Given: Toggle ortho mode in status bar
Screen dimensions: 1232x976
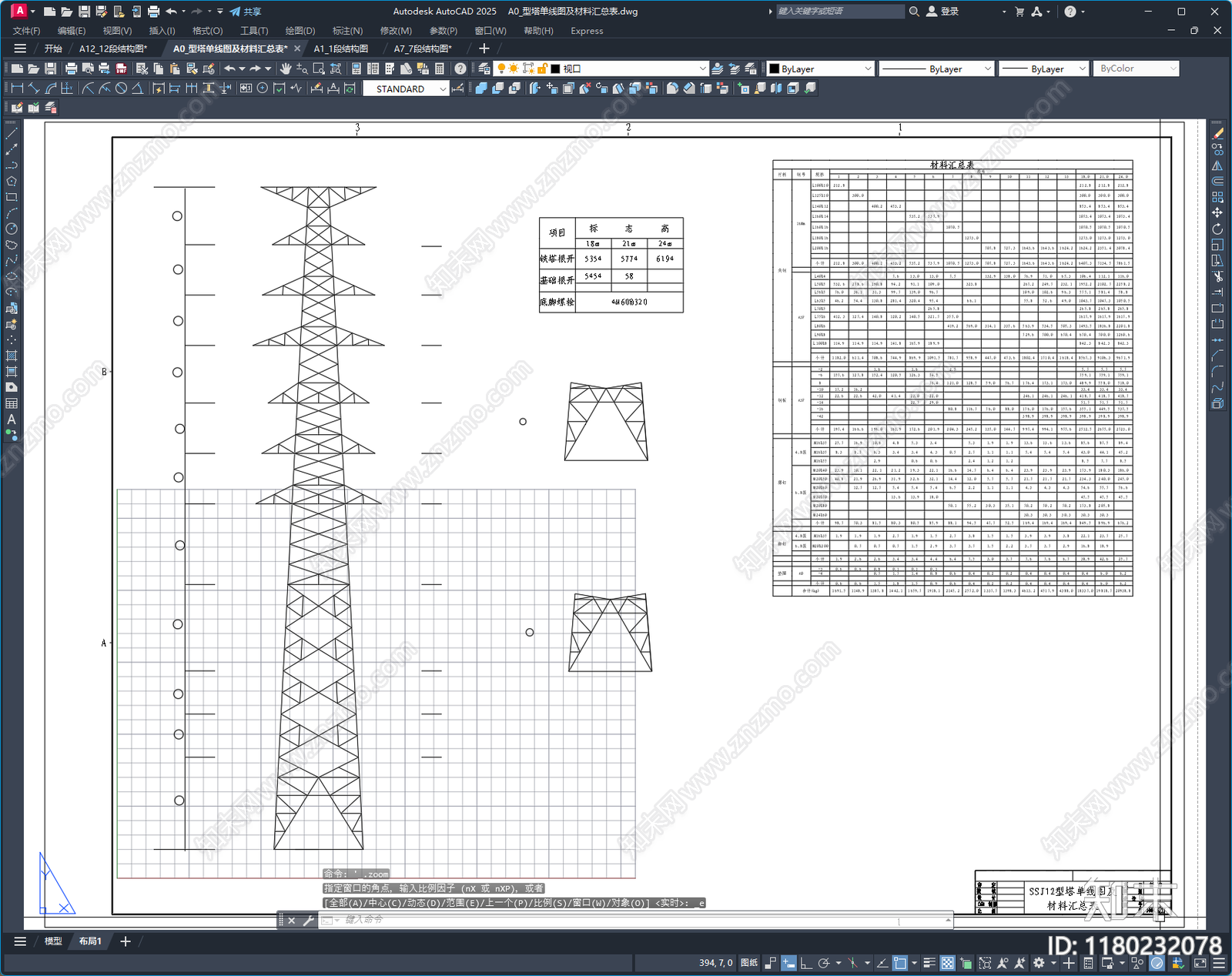Looking at the screenshot, I should click(x=806, y=963).
